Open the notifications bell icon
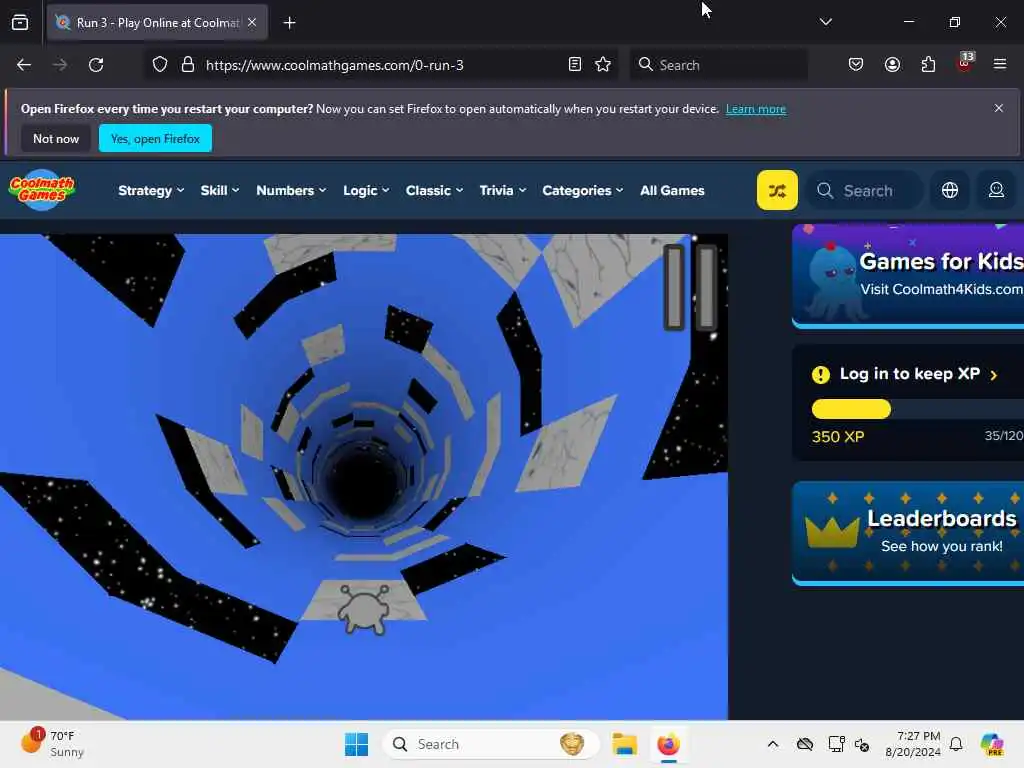The height and width of the screenshot is (768, 1024). pyautogui.click(x=956, y=744)
